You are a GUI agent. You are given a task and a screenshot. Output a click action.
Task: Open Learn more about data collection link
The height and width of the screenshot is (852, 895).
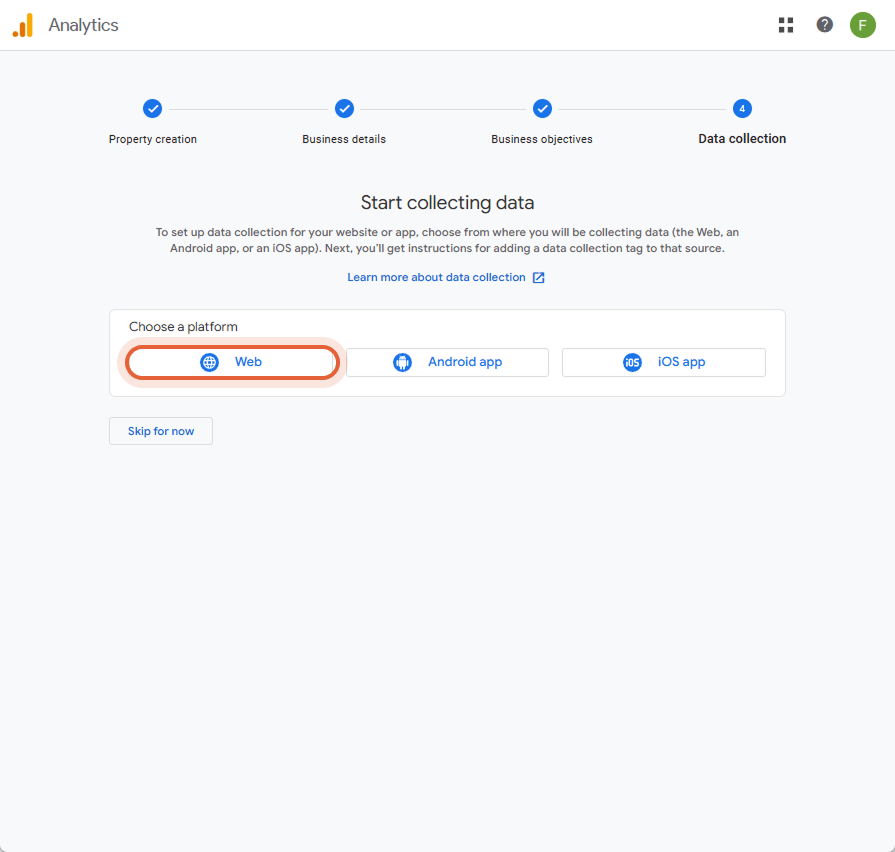436,277
